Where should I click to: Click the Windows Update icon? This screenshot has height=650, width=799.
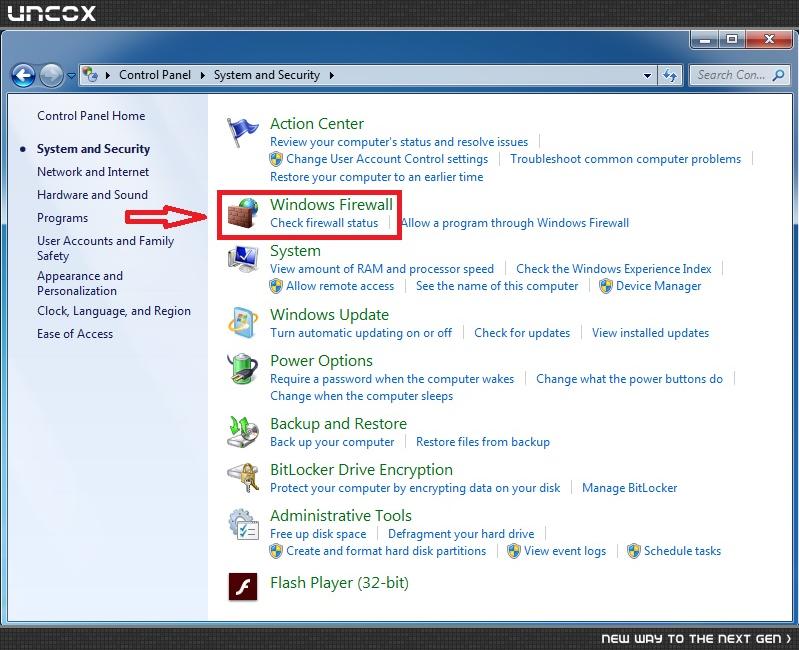(243, 322)
